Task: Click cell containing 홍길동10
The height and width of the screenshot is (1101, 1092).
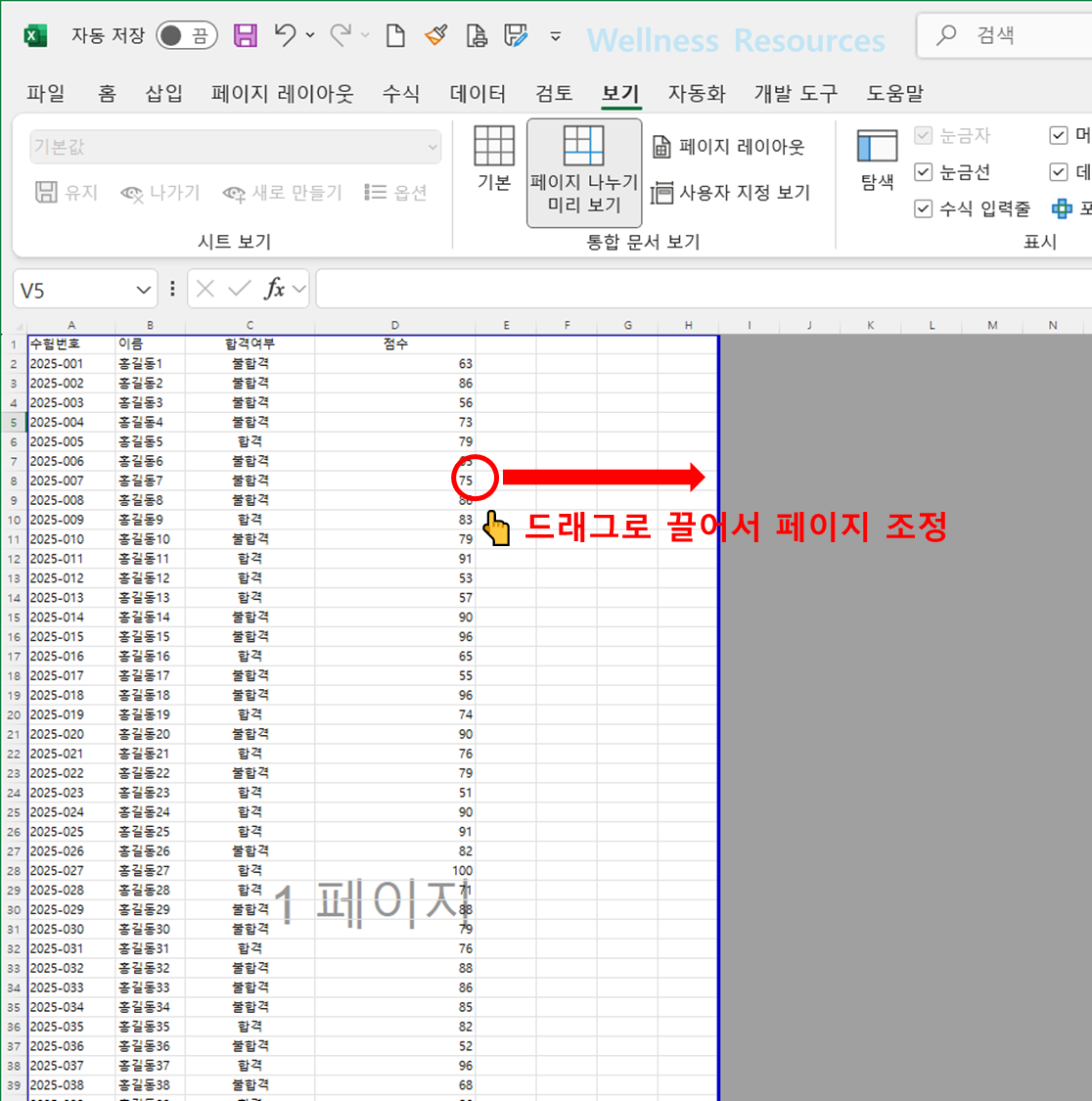Action: 150,539
